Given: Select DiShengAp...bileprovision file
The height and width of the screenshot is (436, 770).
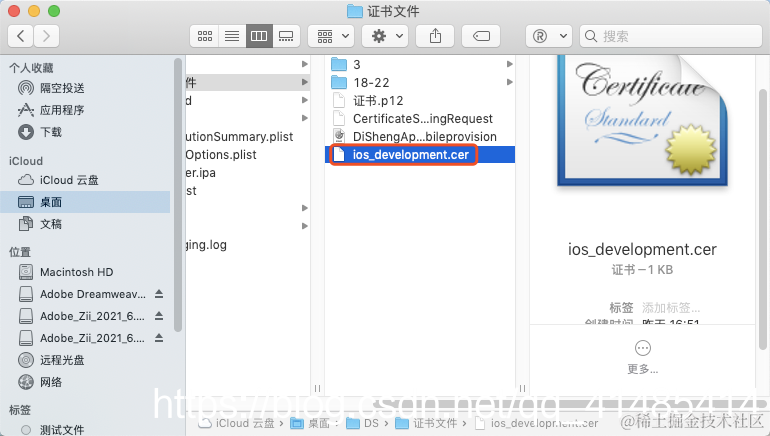Looking at the screenshot, I should tap(415, 136).
